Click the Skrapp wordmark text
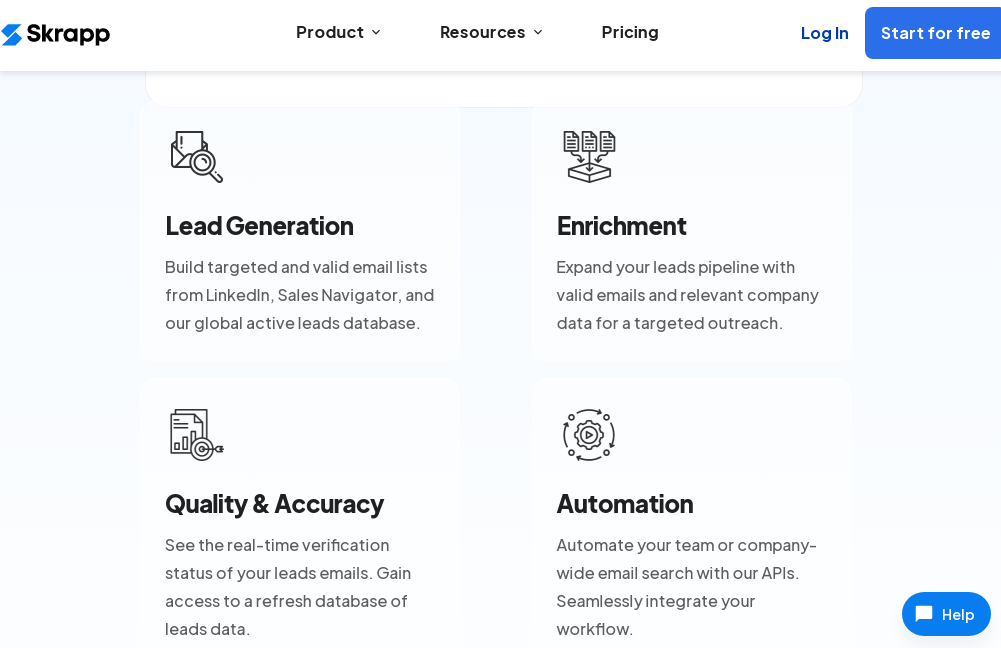This screenshot has width=1001, height=648. tap(68, 34)
